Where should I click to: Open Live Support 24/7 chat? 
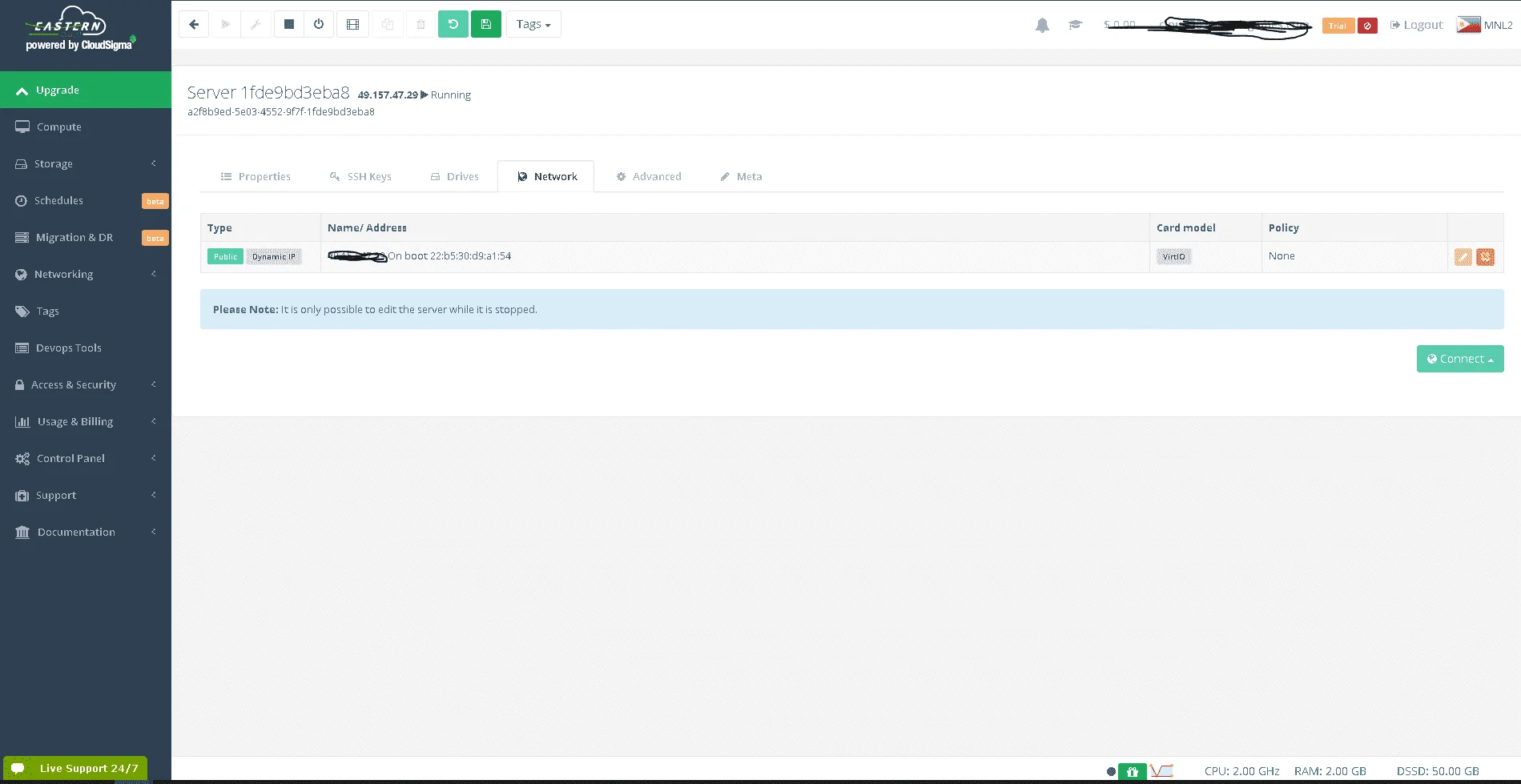coord(75,768)
